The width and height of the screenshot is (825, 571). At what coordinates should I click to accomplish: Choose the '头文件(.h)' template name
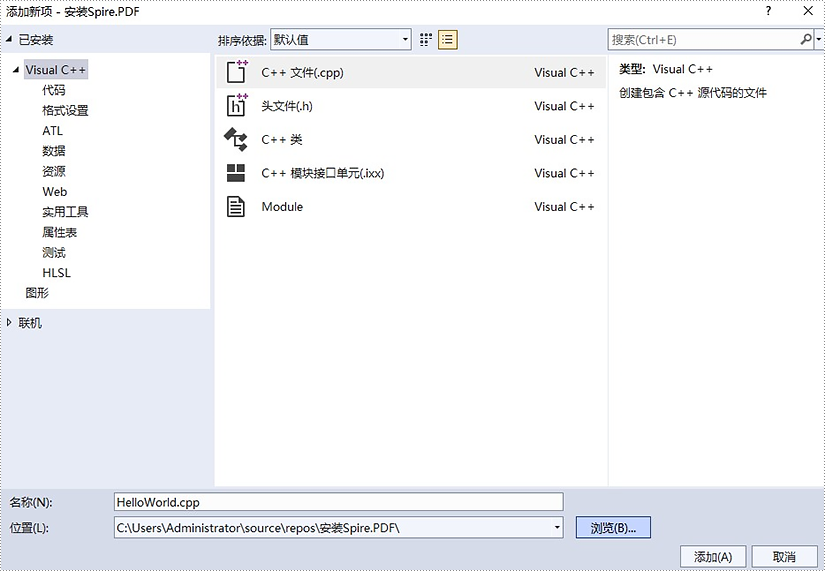287,106
